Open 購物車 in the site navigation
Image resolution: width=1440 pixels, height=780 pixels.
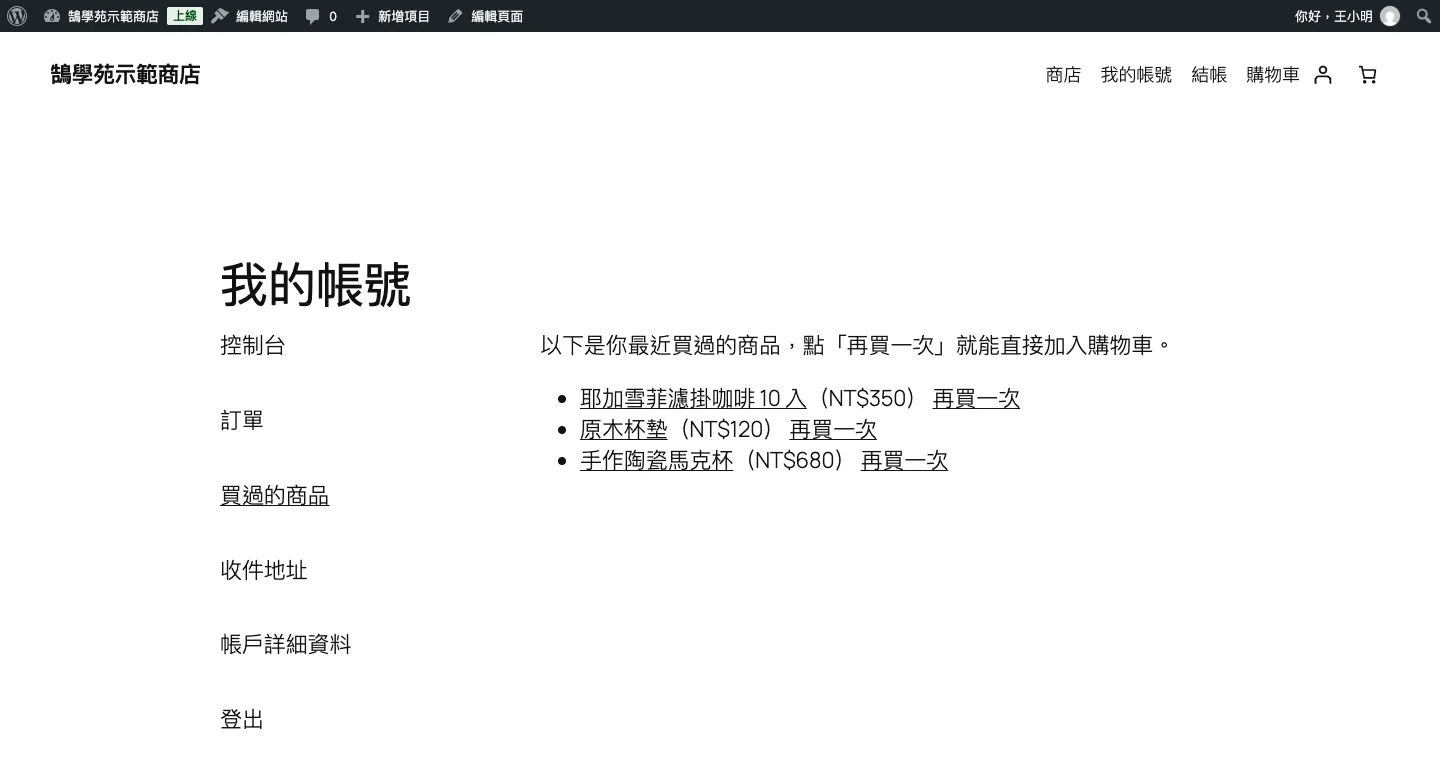click(x=1273, y=75)
